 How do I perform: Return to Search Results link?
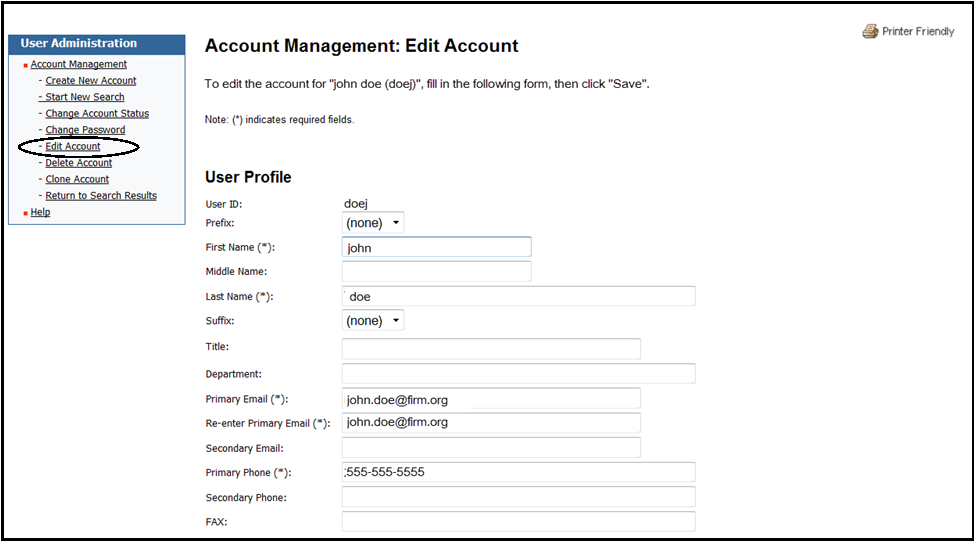[101, 196]
